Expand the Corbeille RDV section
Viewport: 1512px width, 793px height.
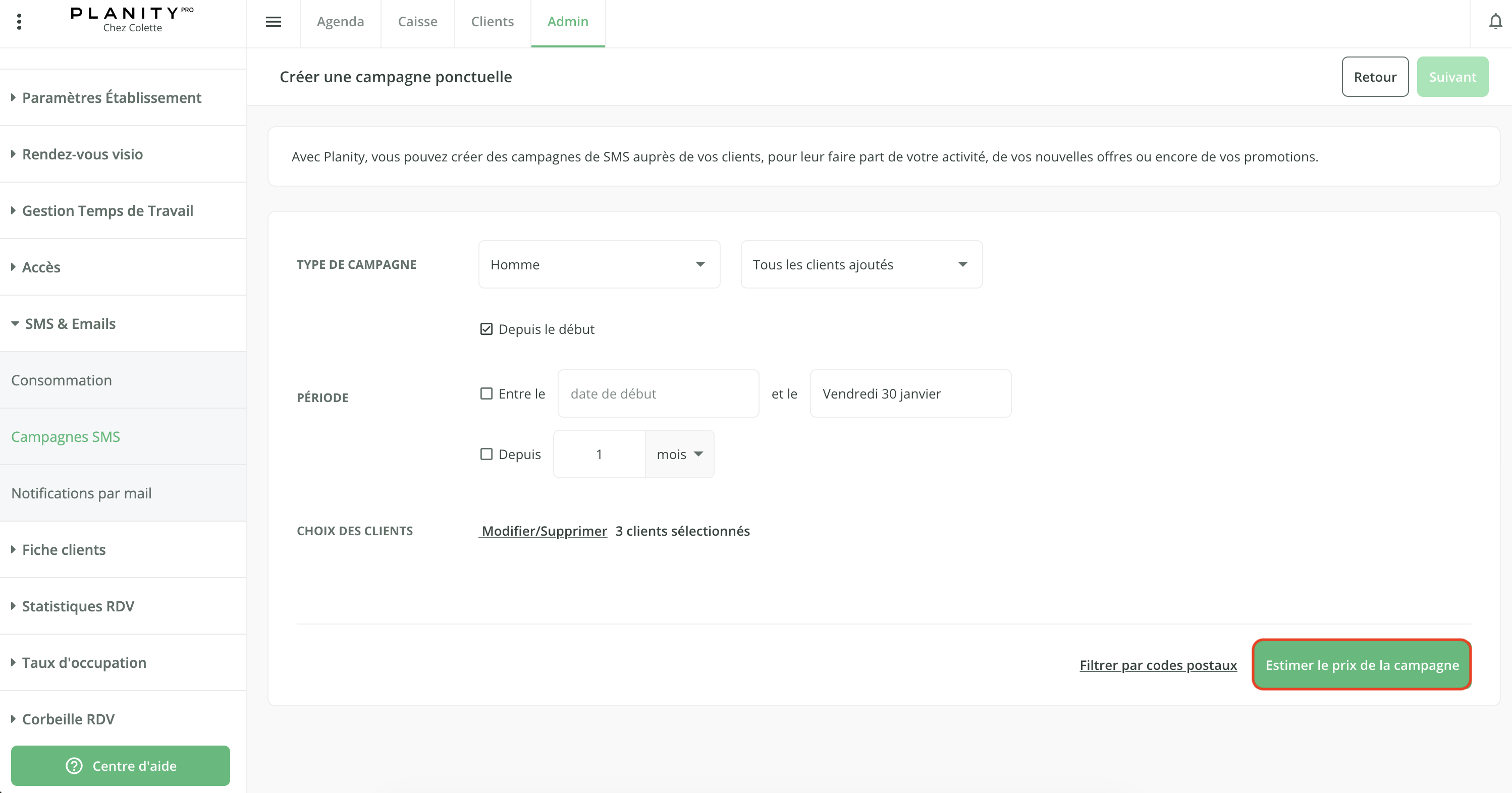pyautogui.click(x=68, y=719)
